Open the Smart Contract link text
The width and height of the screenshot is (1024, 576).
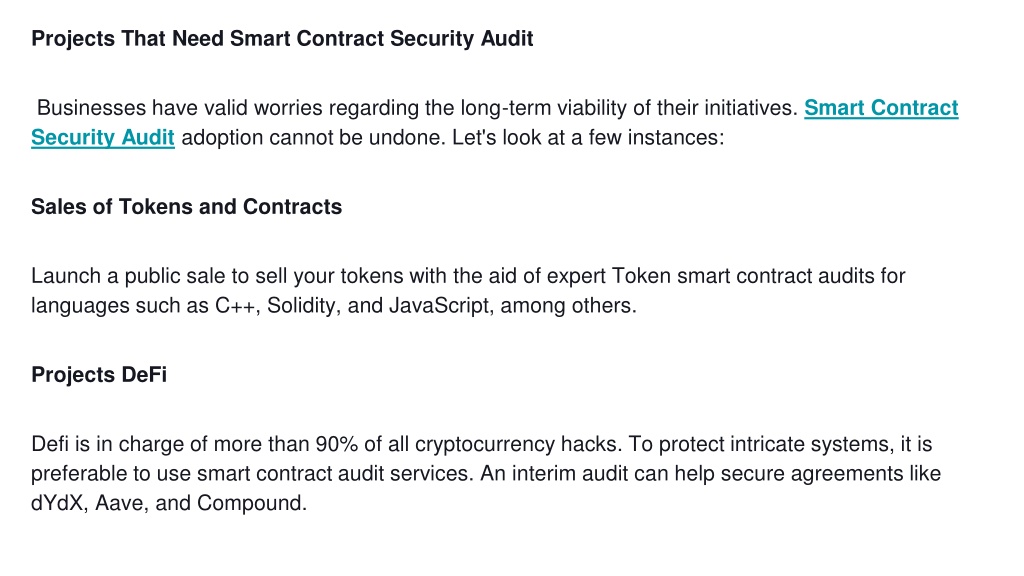[x=881, y=108]
